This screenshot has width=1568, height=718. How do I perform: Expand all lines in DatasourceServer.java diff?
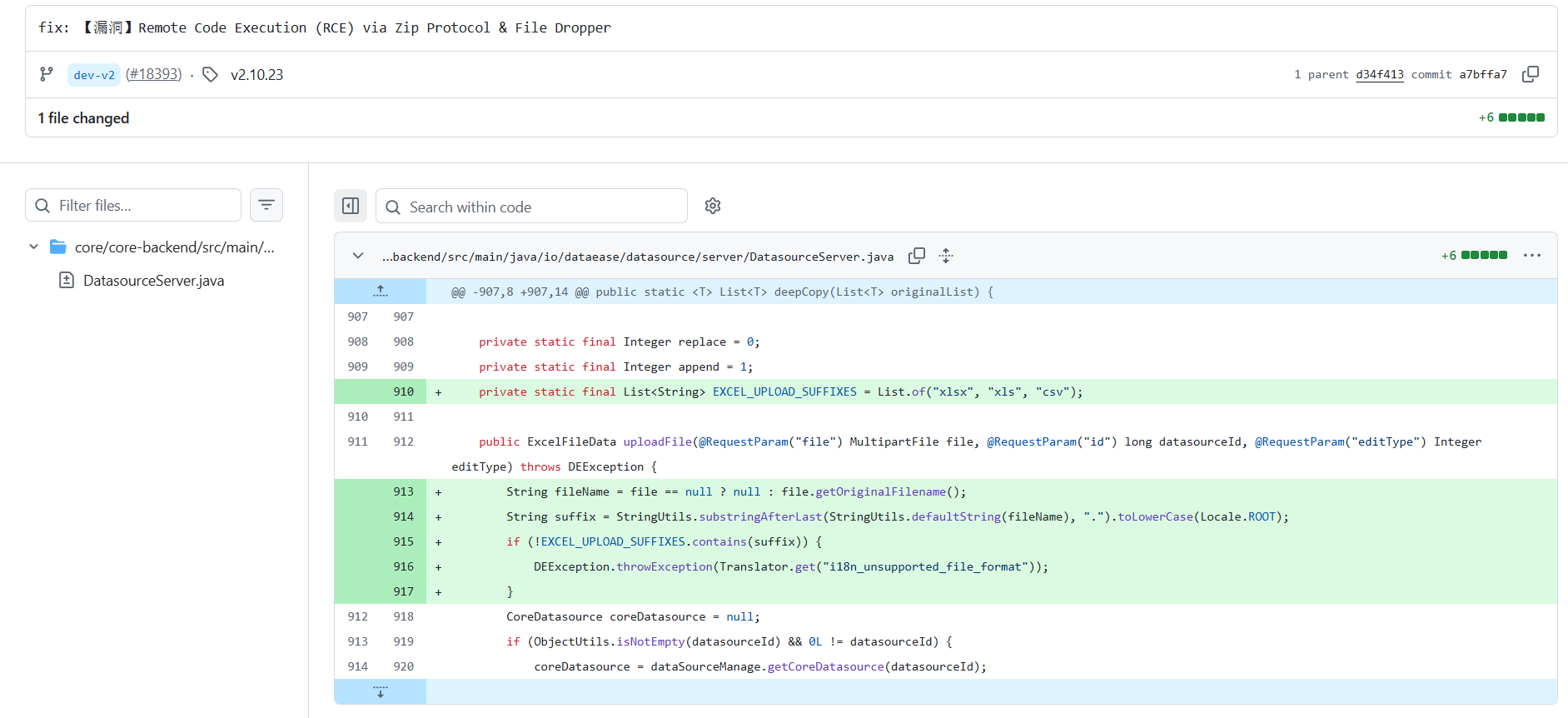coord(946,256)
